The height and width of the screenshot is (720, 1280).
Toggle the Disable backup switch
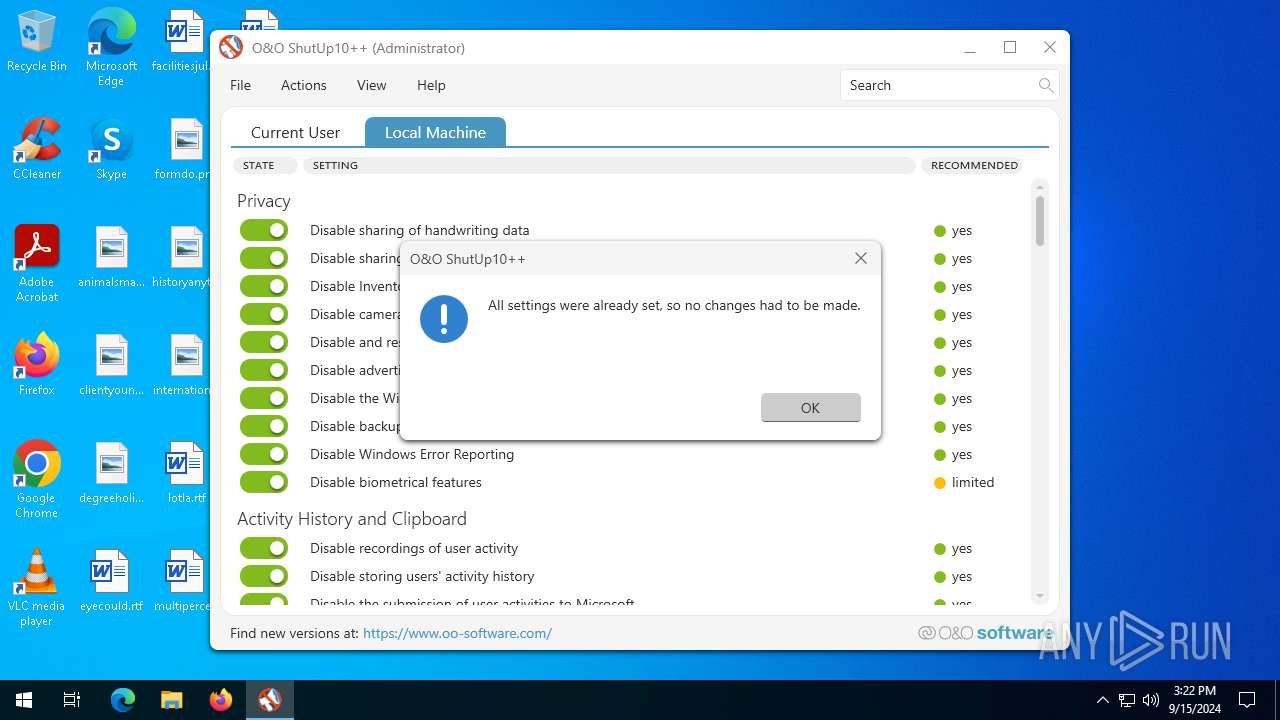tap(264, 426)
